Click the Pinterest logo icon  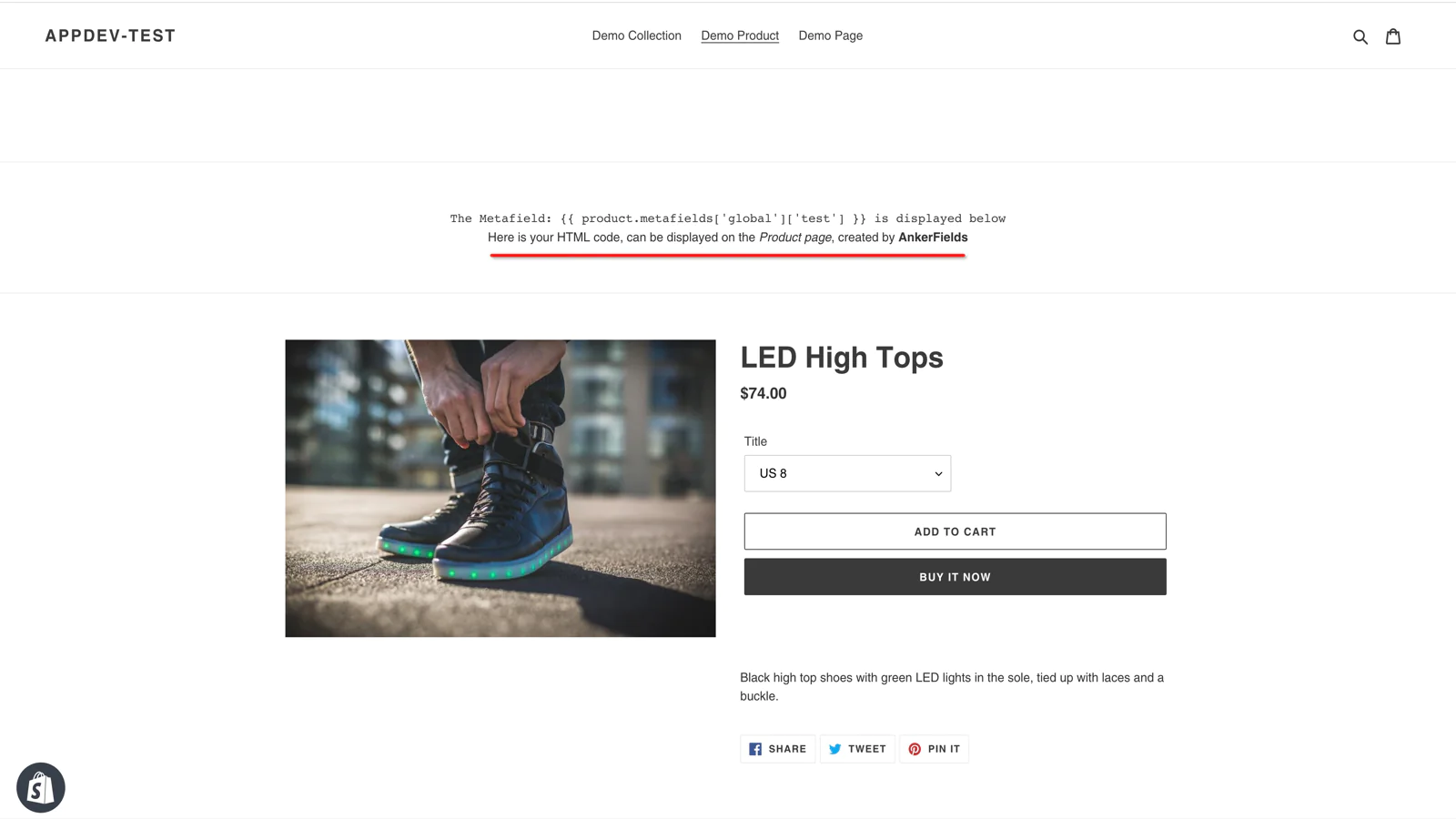coord(915,749)
